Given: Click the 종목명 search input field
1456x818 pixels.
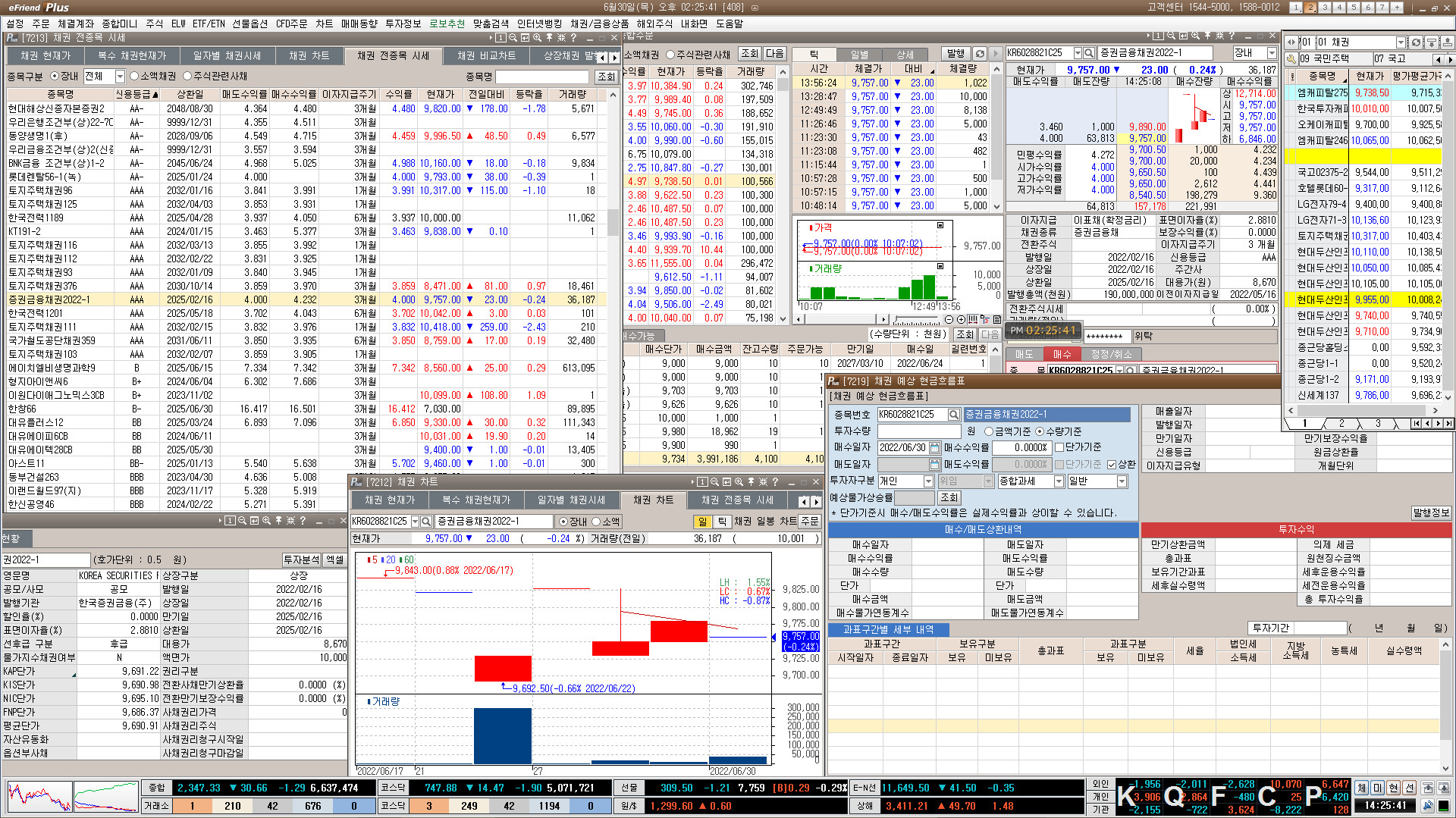Looking at the screenshot, I should [x=542, y=77].
